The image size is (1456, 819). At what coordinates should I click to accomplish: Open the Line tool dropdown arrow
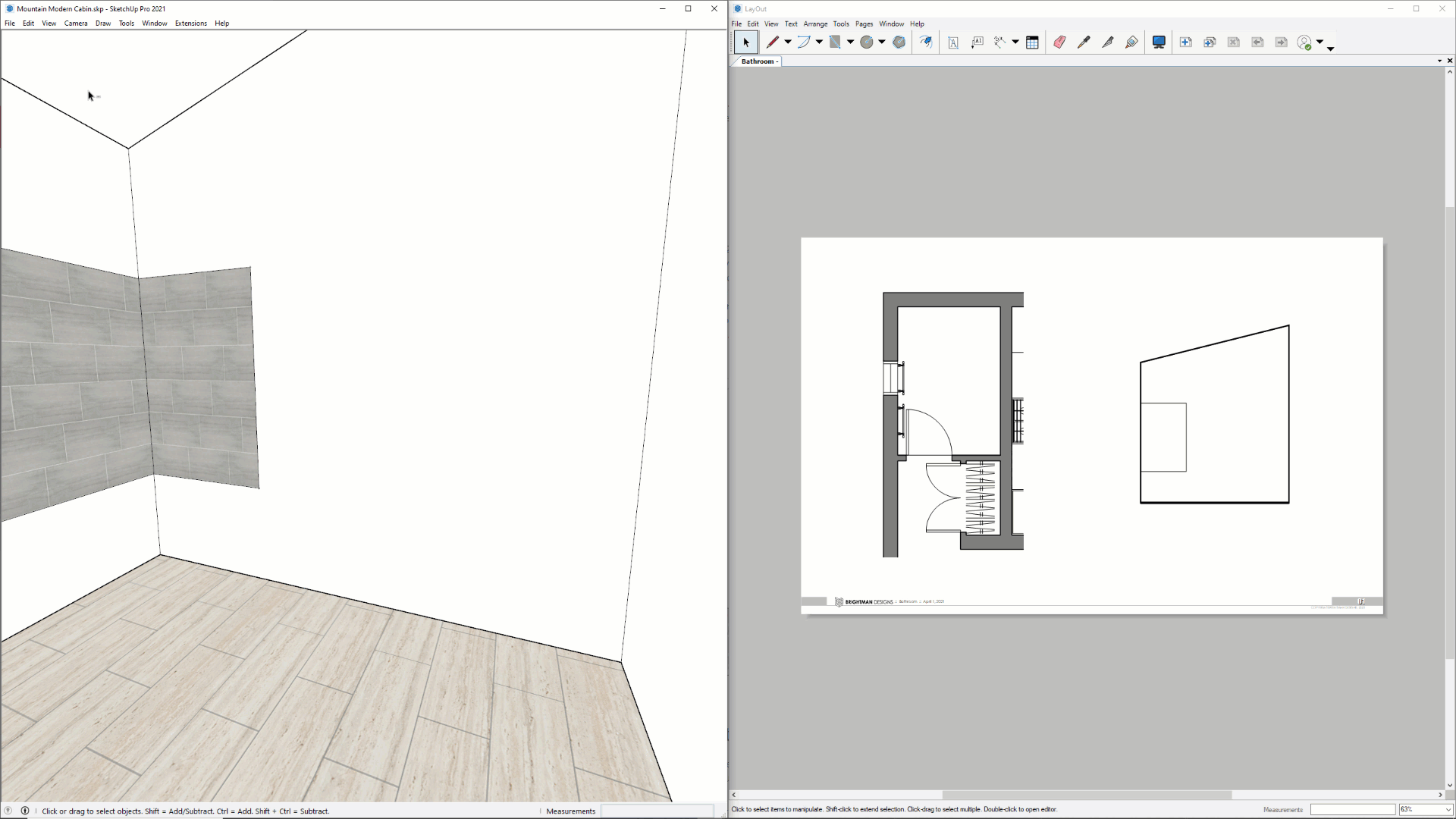pos(786,42)
